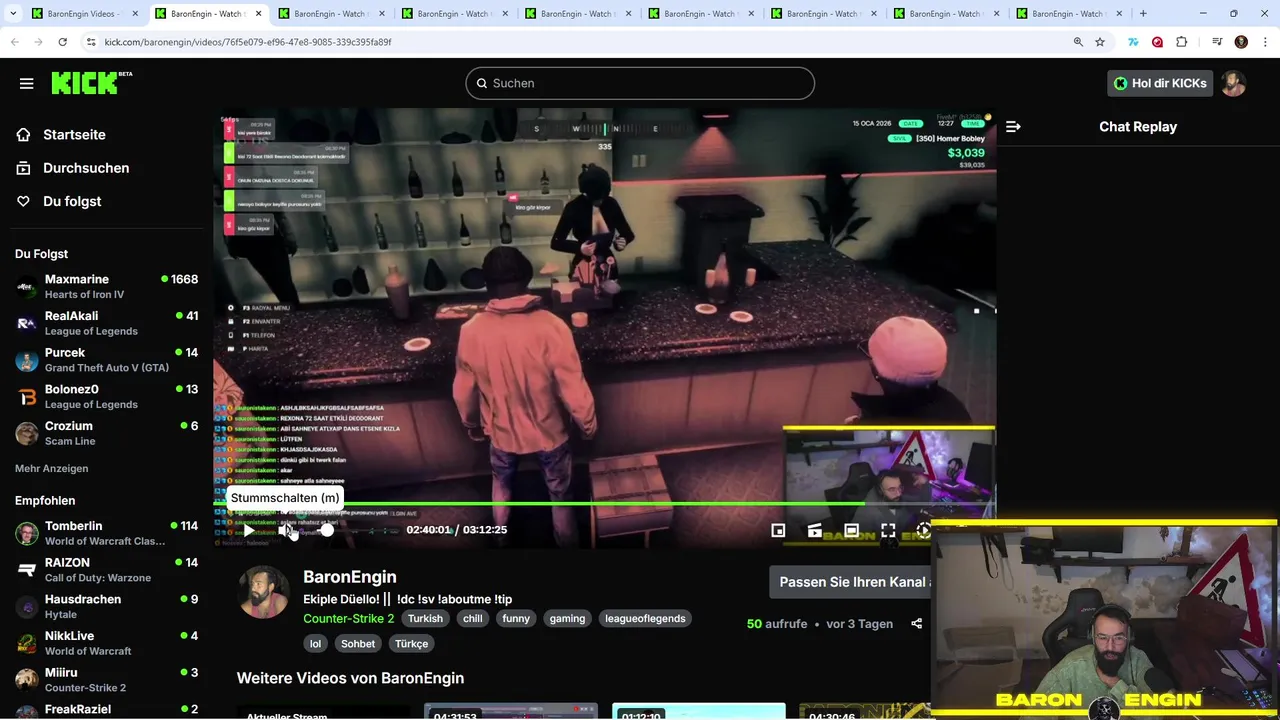The width and height of the screenshot is (1280, 720).
Task: Open the Chrome three-dot menu
Action: (1265, 42)
